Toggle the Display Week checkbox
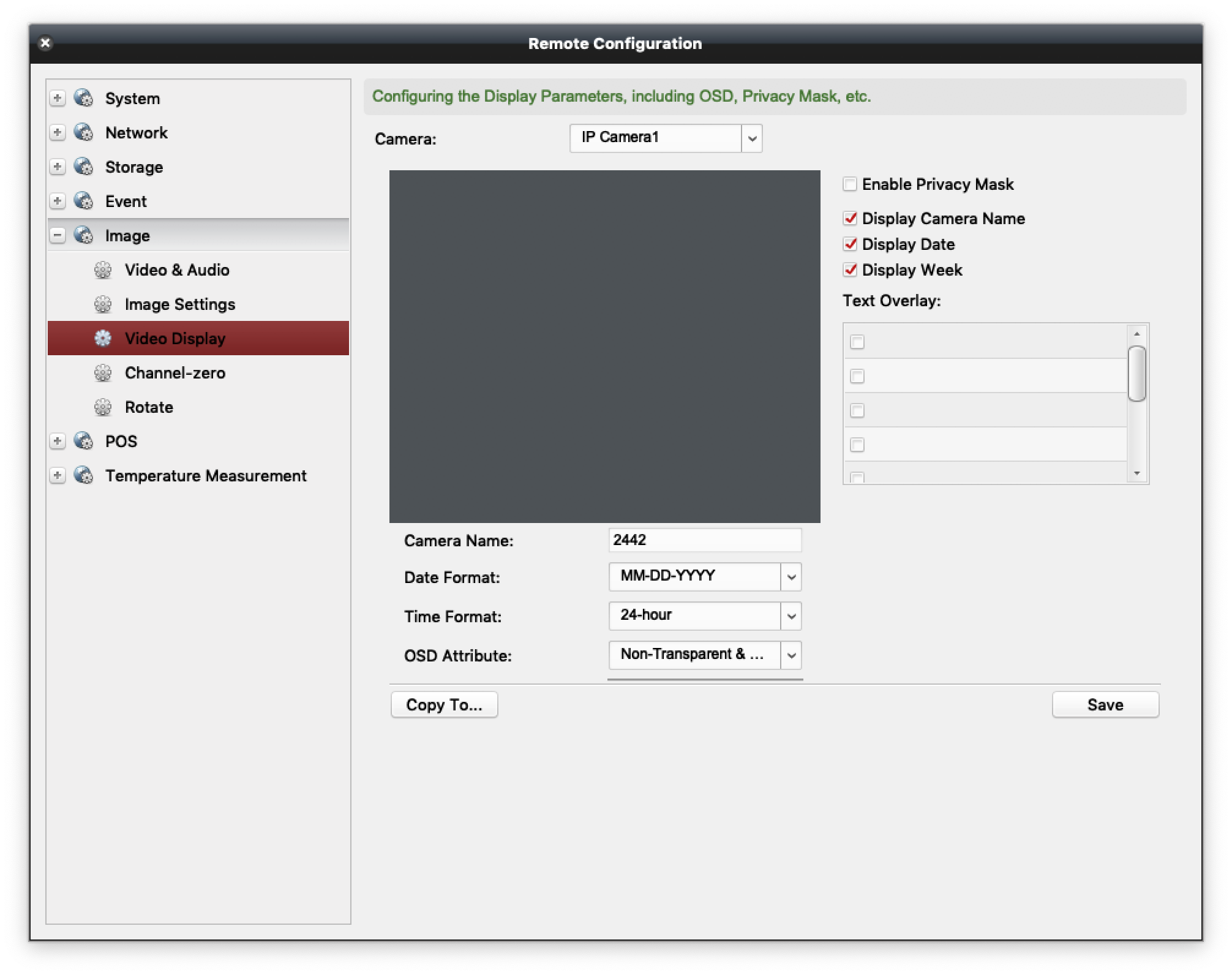Viewport: 1232px width, 975px height. click(x=850, y=270)
